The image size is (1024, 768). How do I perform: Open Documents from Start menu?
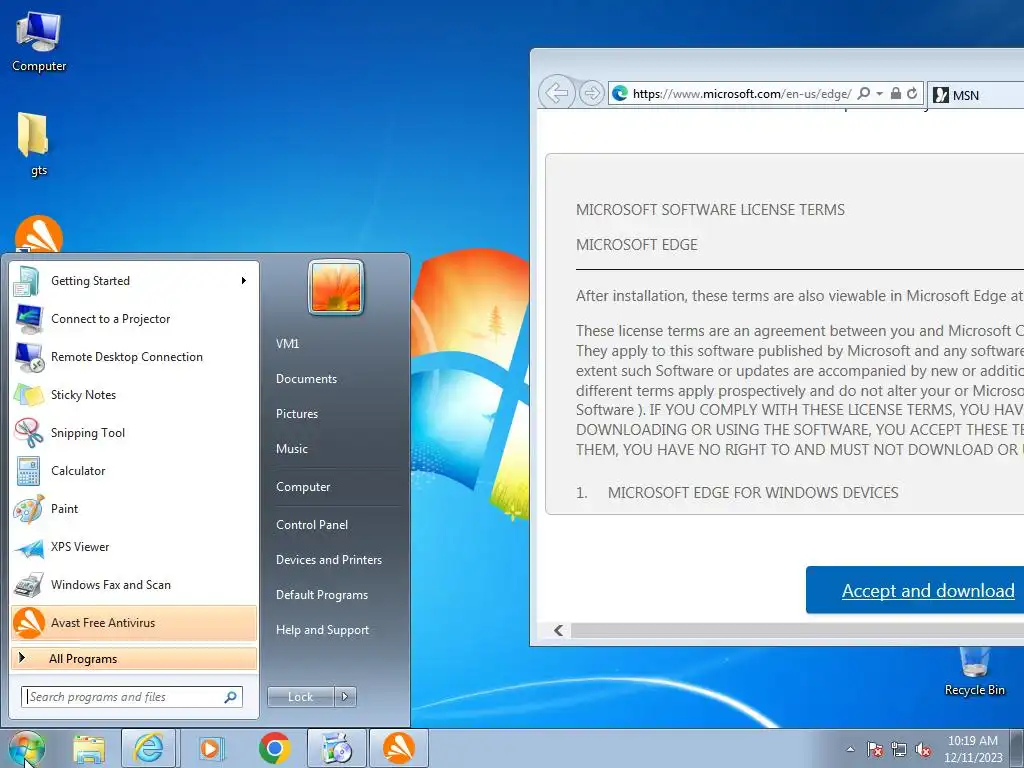pos(306,379)
